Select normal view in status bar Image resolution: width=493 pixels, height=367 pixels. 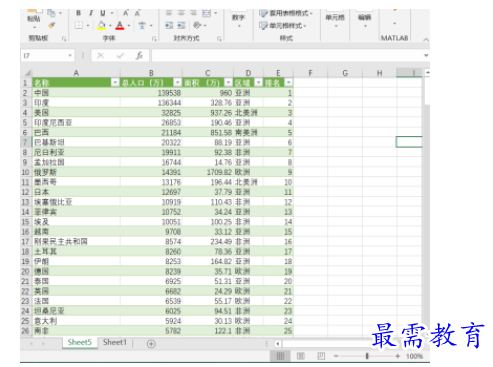pyautogui.click(x=280, y=356)
